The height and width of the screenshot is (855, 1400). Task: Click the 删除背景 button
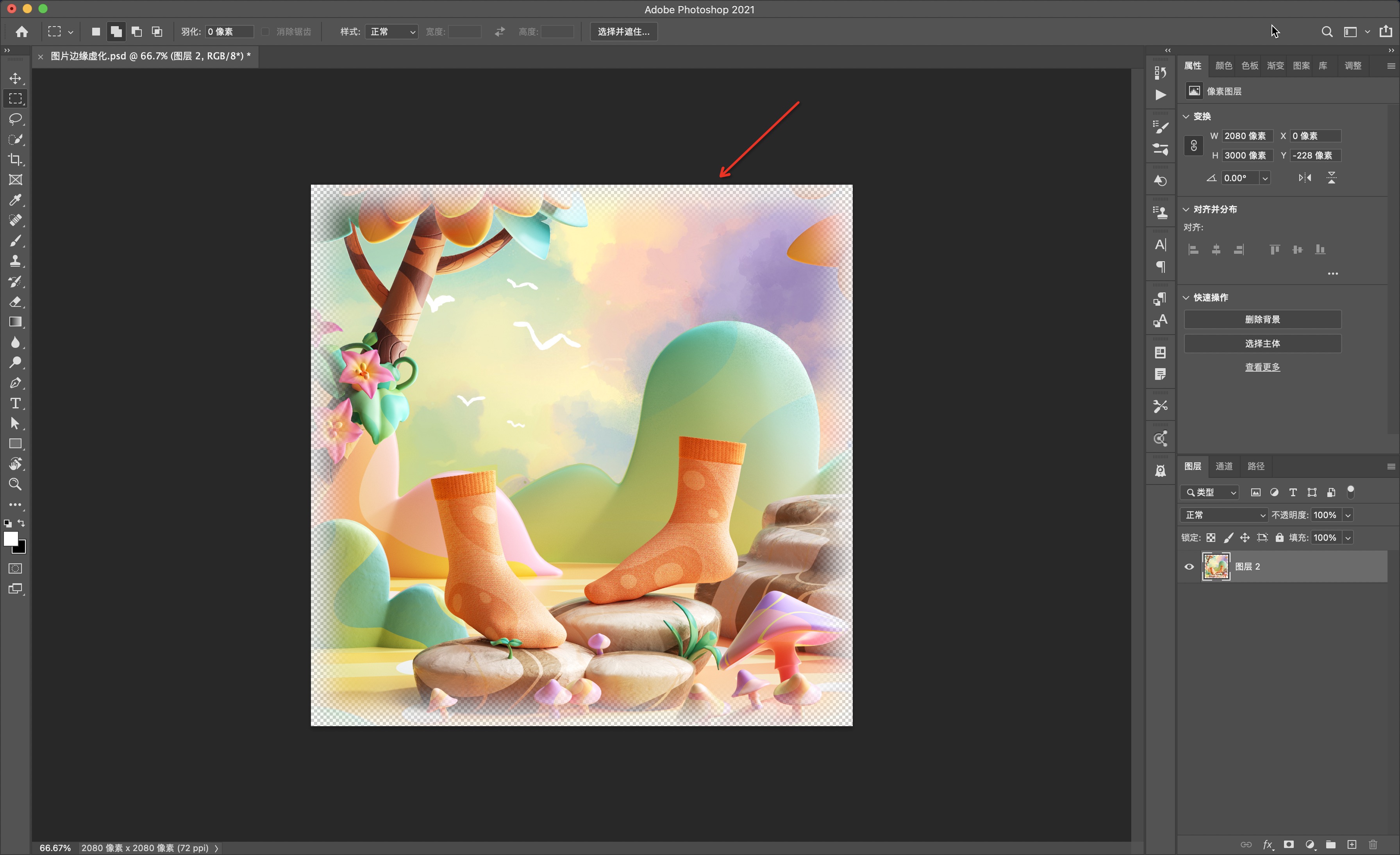[x=1262, y=320]
